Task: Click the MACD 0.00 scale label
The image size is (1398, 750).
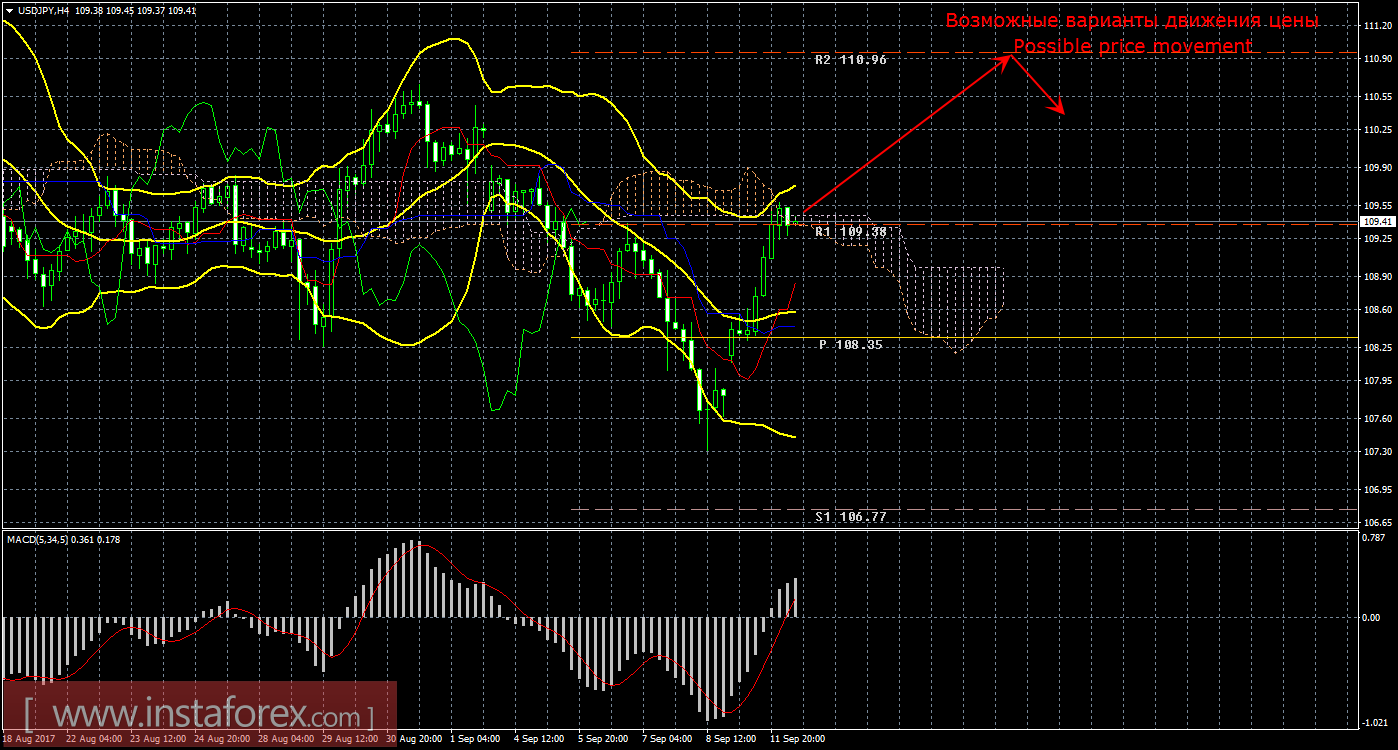Action: coord(1371,617)
